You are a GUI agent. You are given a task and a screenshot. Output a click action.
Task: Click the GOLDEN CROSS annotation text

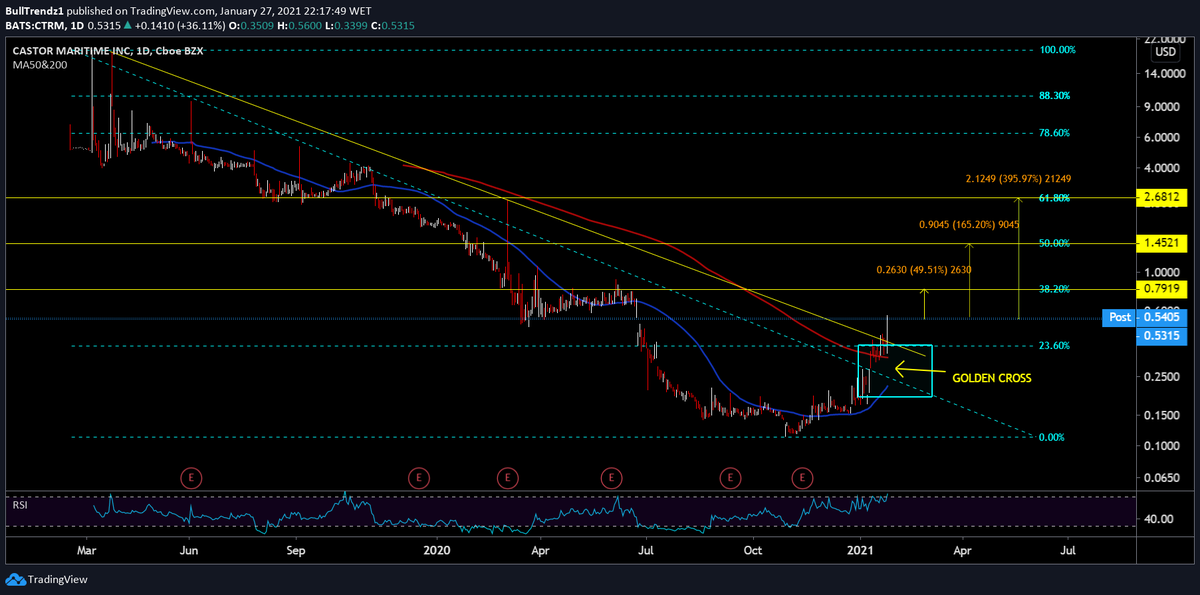coord(991,378)
